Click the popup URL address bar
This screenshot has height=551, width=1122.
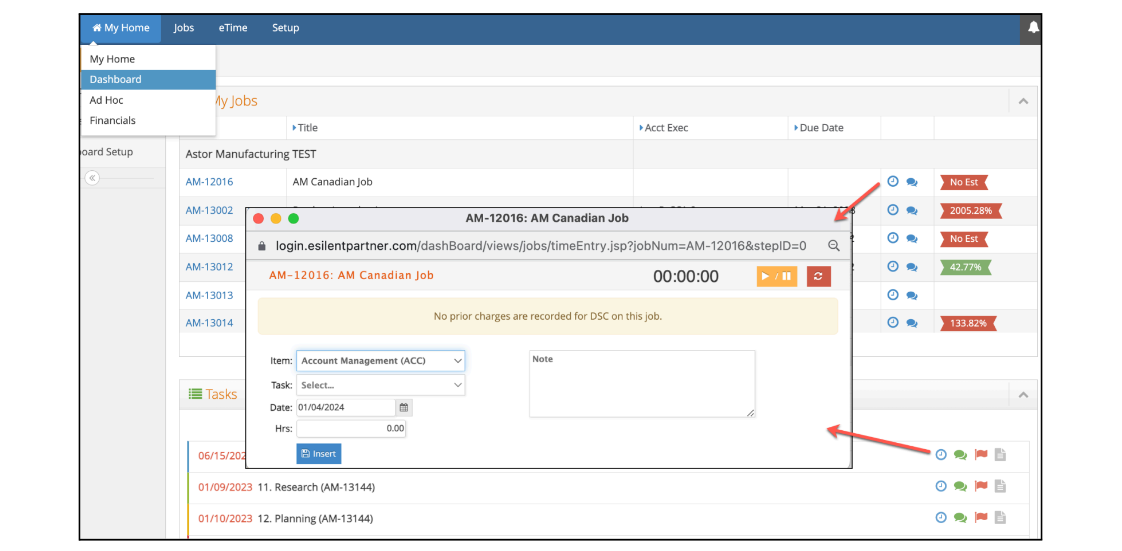pyautogui.click(x=540, y=245)
